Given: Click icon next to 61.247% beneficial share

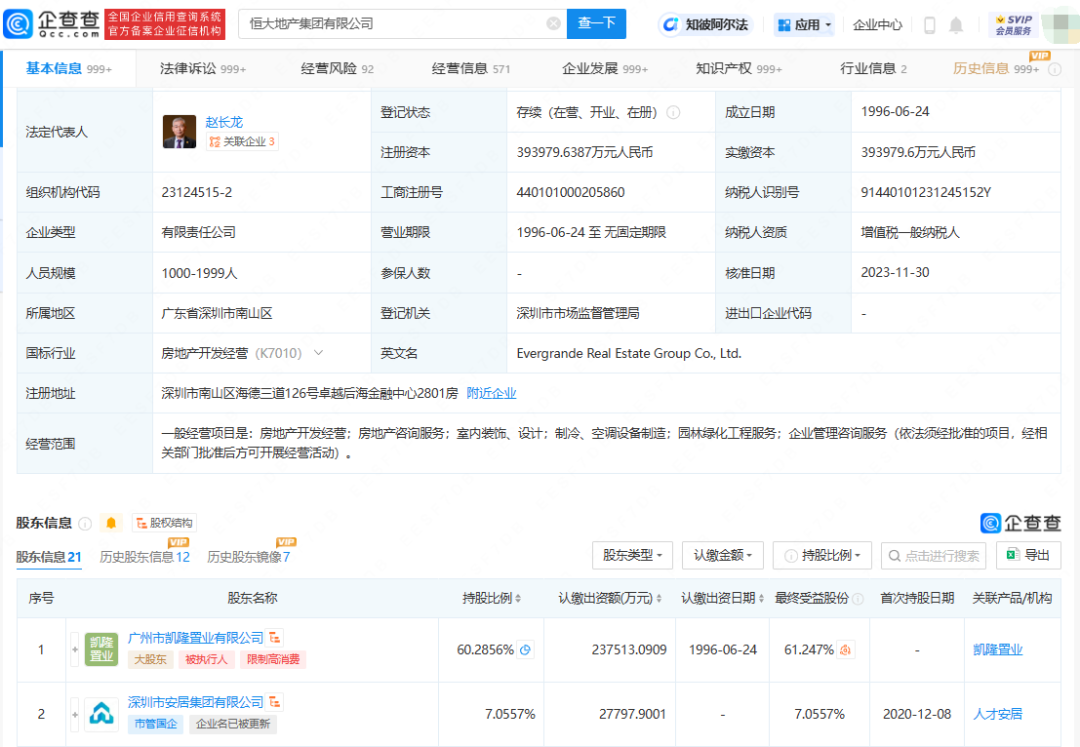Looking at the screenshot, I should pyautogui.click(x=845, y=649).
